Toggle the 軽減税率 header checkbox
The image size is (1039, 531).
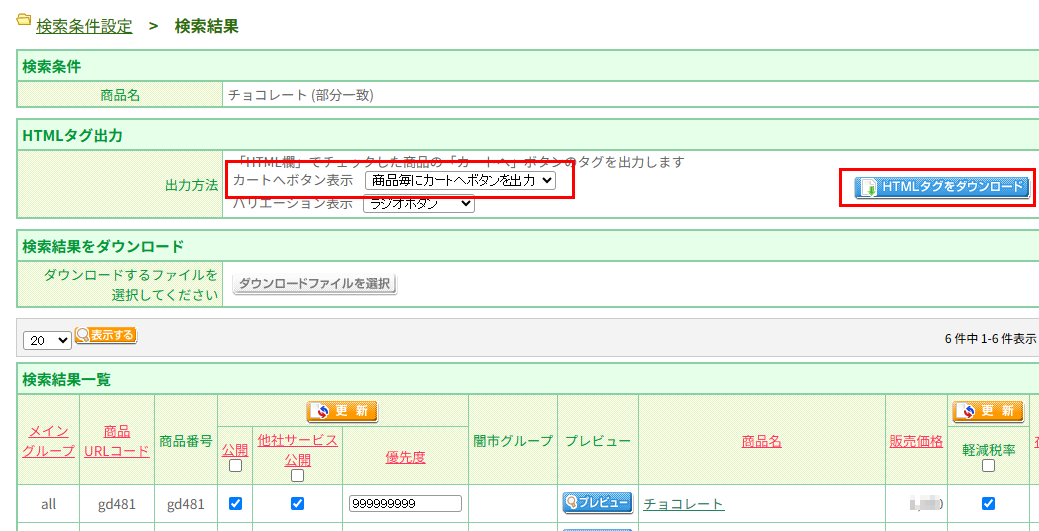[988, 466]
